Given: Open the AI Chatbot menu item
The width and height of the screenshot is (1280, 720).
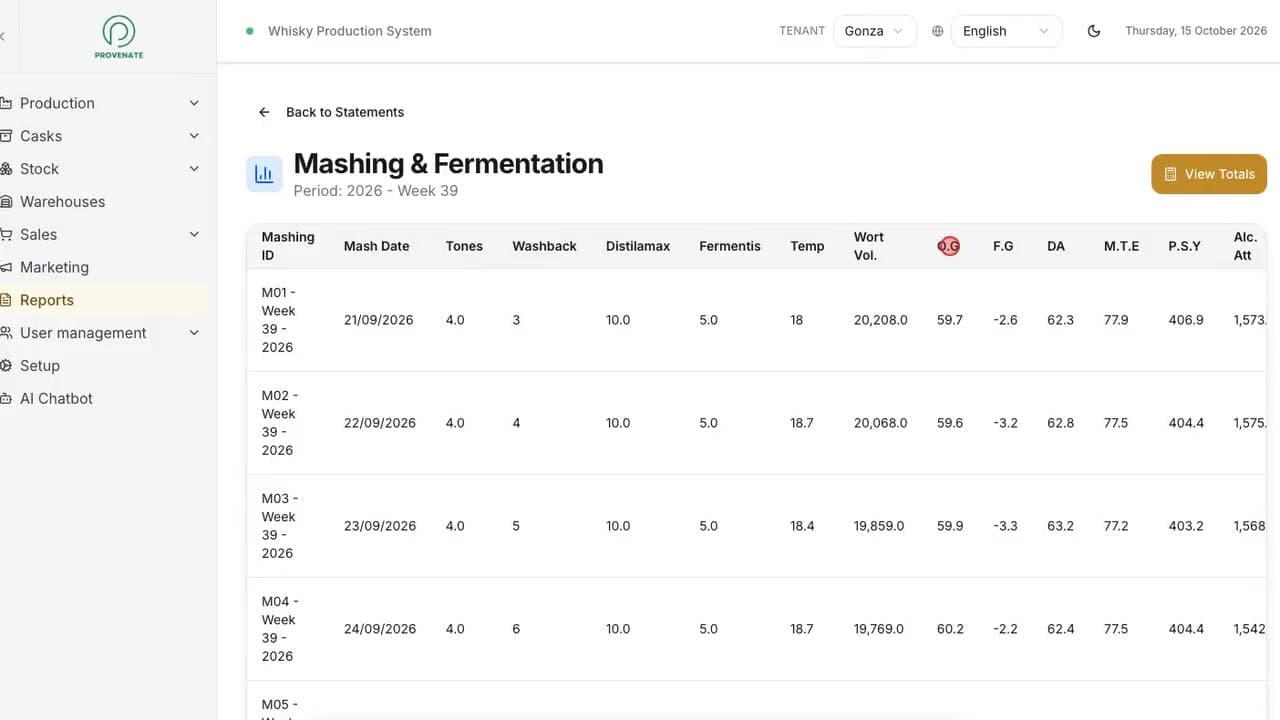Looking at the screenshot, I should 104,398.
